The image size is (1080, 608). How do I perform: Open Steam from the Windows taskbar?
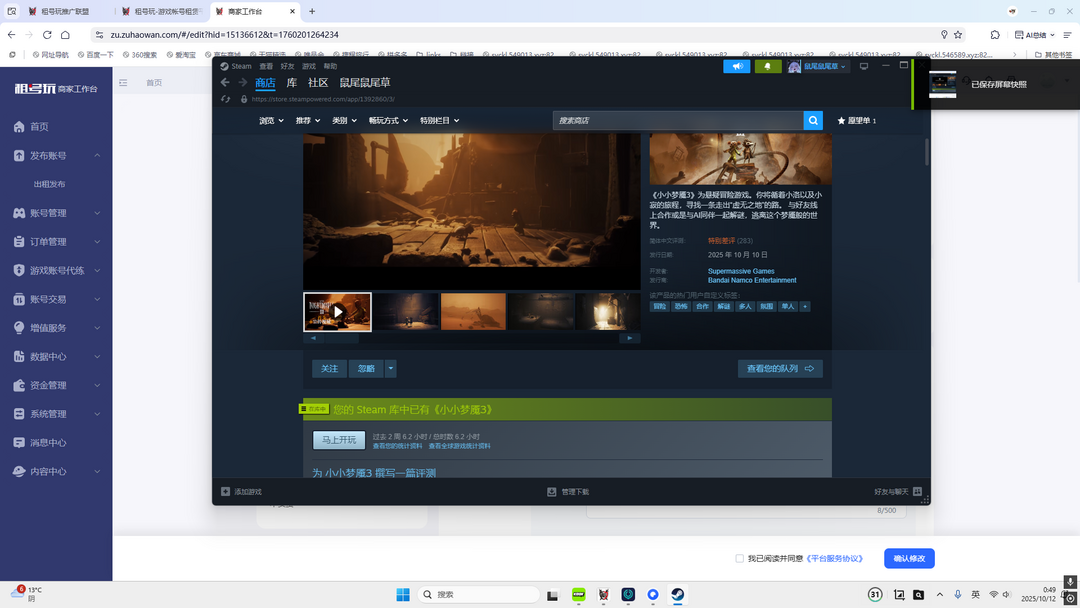(677, 594)
